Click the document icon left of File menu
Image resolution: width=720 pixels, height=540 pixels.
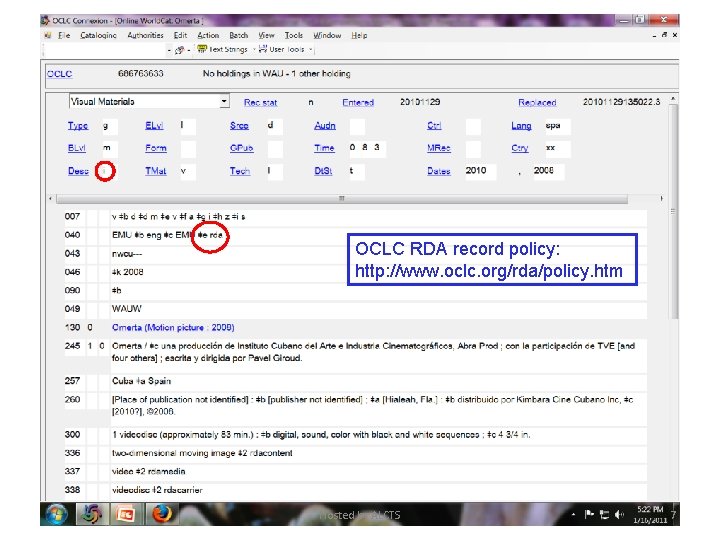(x=48, y=35)
